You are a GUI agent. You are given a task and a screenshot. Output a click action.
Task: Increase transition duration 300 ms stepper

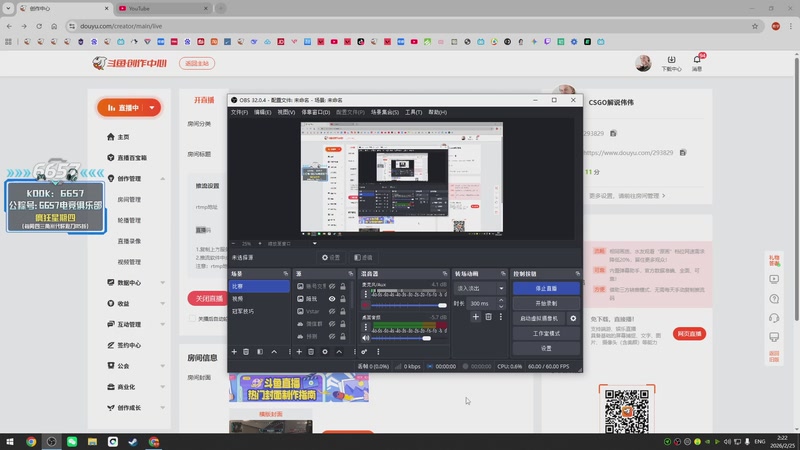(x=501, y=301)
